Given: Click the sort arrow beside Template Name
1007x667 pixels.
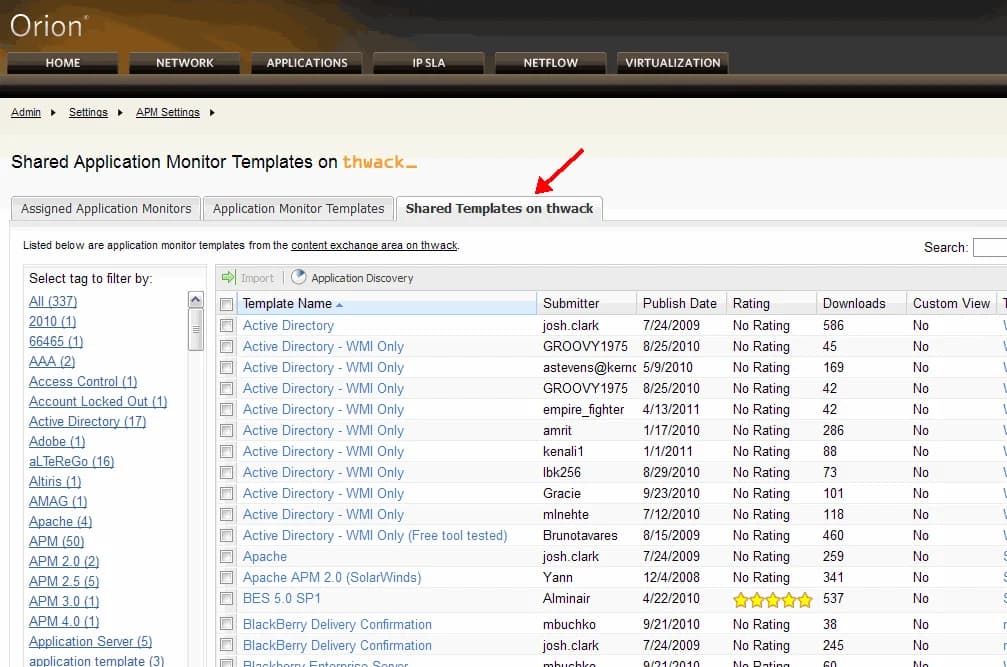Looking at the screenshot, I should coord(339,305).
